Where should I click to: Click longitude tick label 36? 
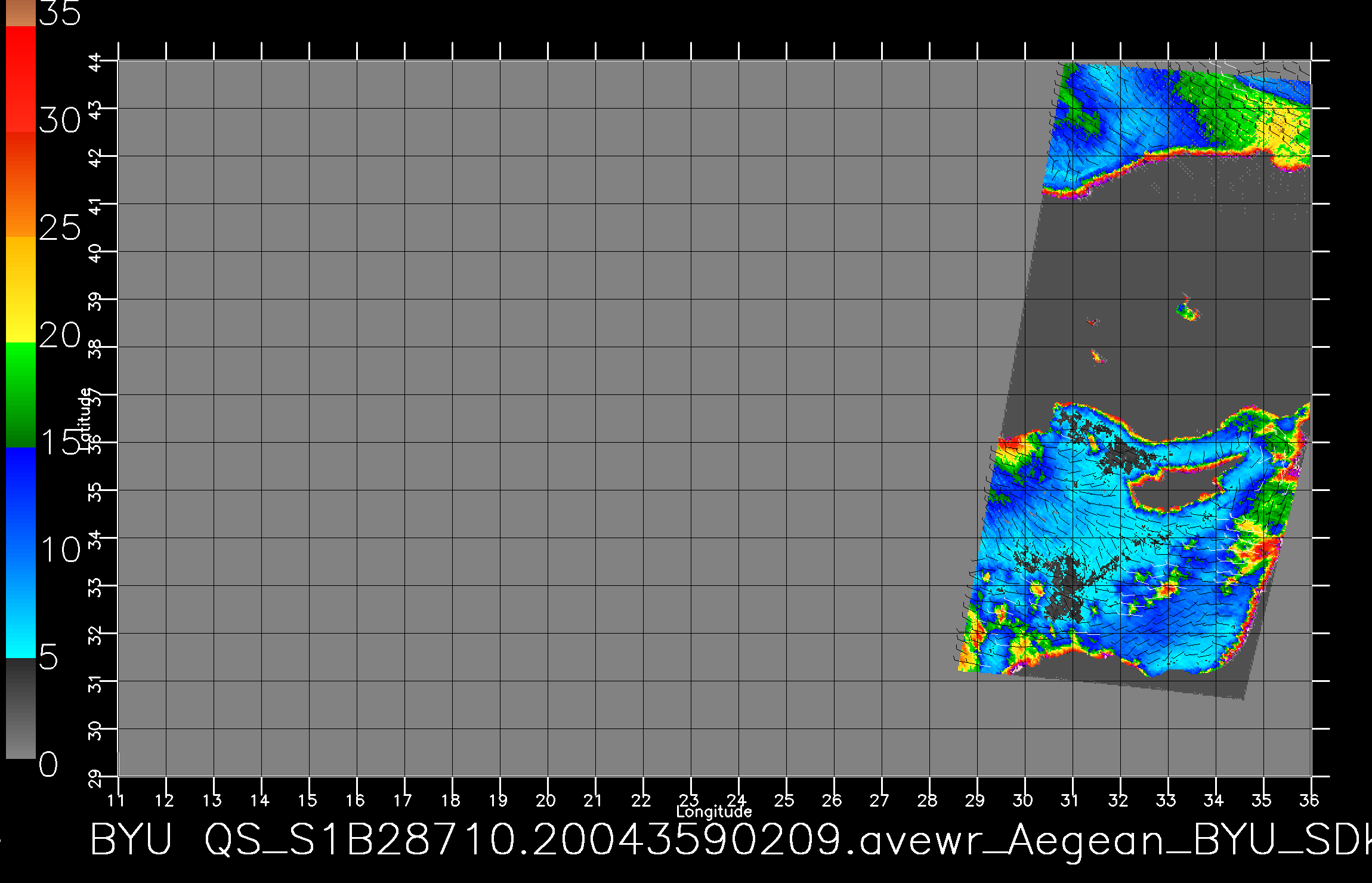click(x=1309, y=801)
